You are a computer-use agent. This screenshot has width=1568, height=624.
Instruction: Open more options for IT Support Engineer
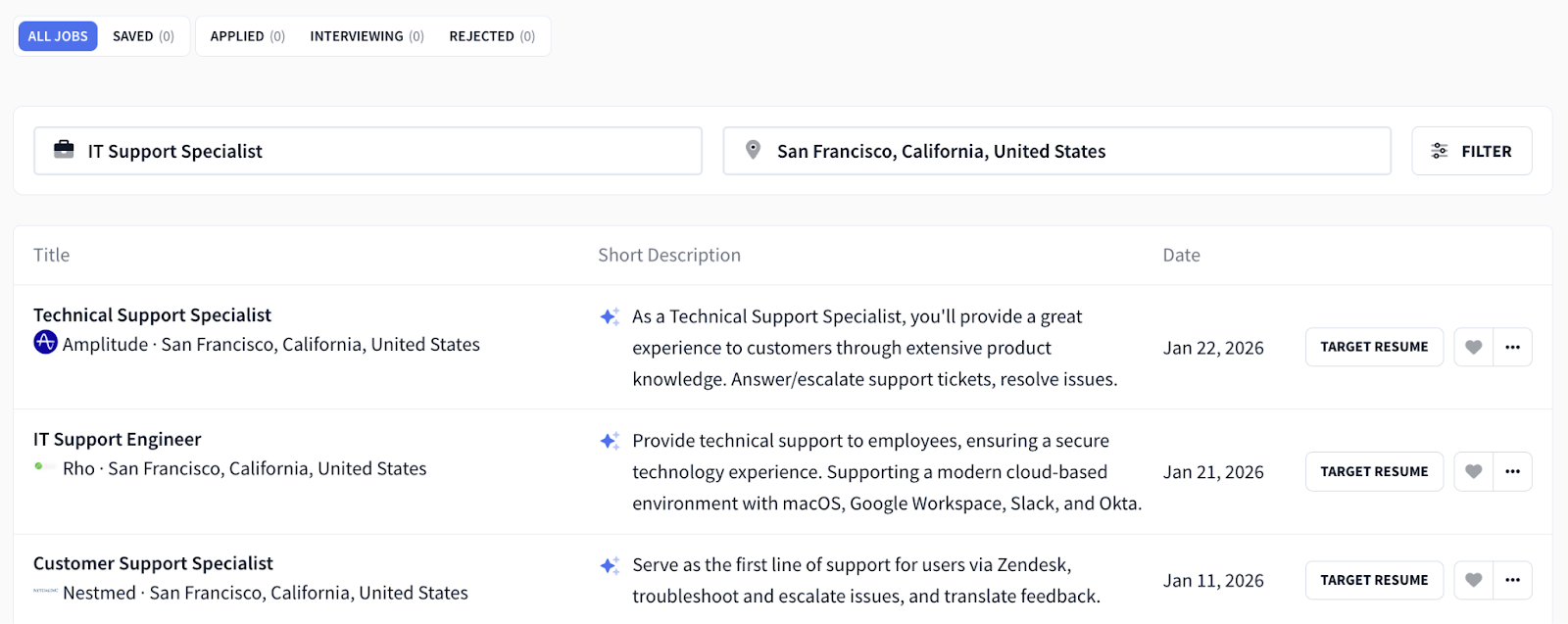[1512, 471]
